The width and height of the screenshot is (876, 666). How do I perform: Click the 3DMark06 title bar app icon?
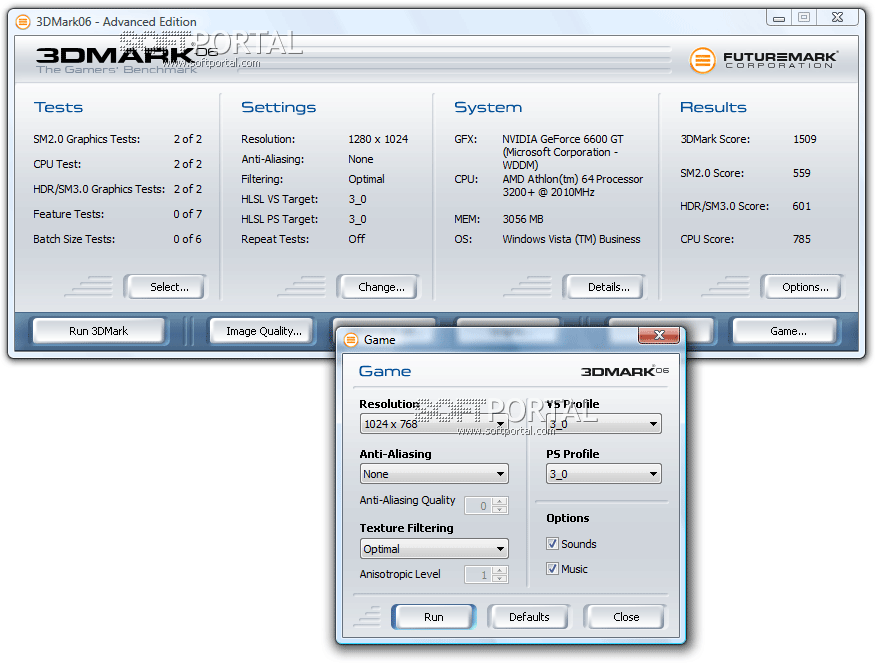23,22
